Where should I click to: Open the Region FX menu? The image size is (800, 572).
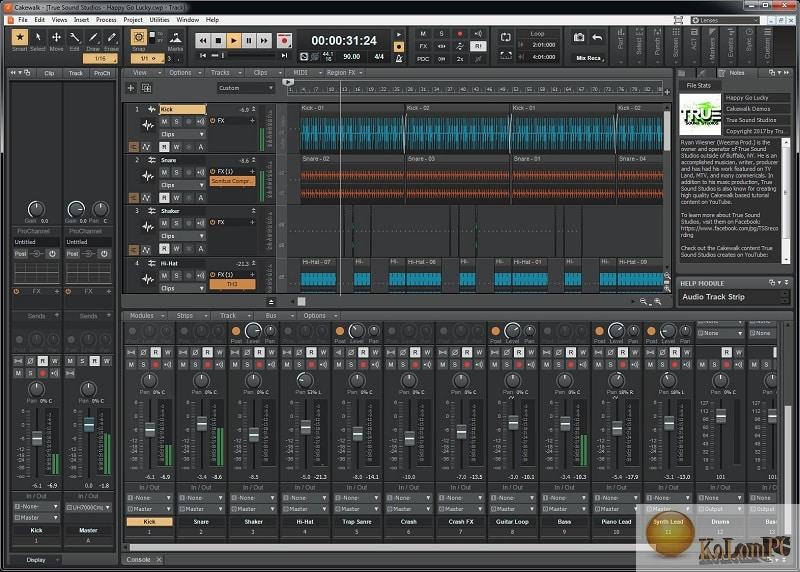[x=344, y=73]
